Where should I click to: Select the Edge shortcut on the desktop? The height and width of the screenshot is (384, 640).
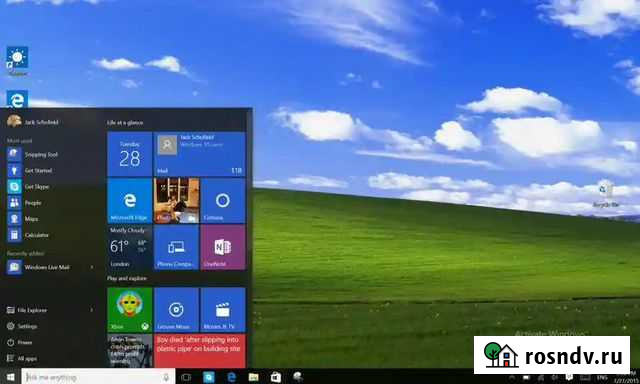coord(17,99)
